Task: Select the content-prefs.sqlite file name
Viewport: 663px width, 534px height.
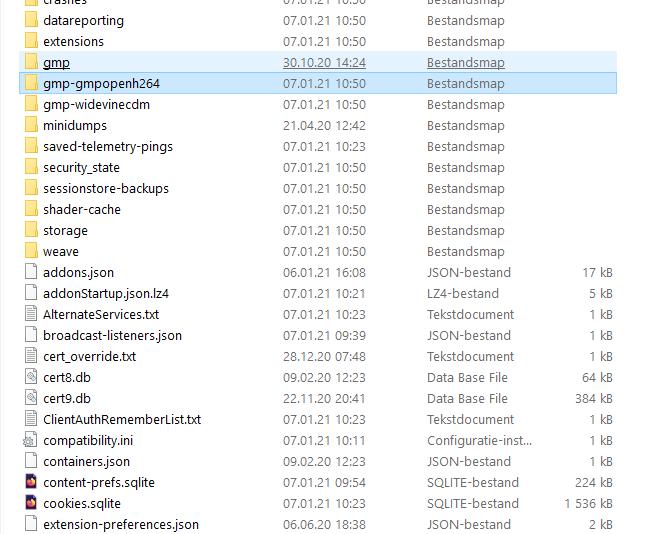Action: click(99, 482)
